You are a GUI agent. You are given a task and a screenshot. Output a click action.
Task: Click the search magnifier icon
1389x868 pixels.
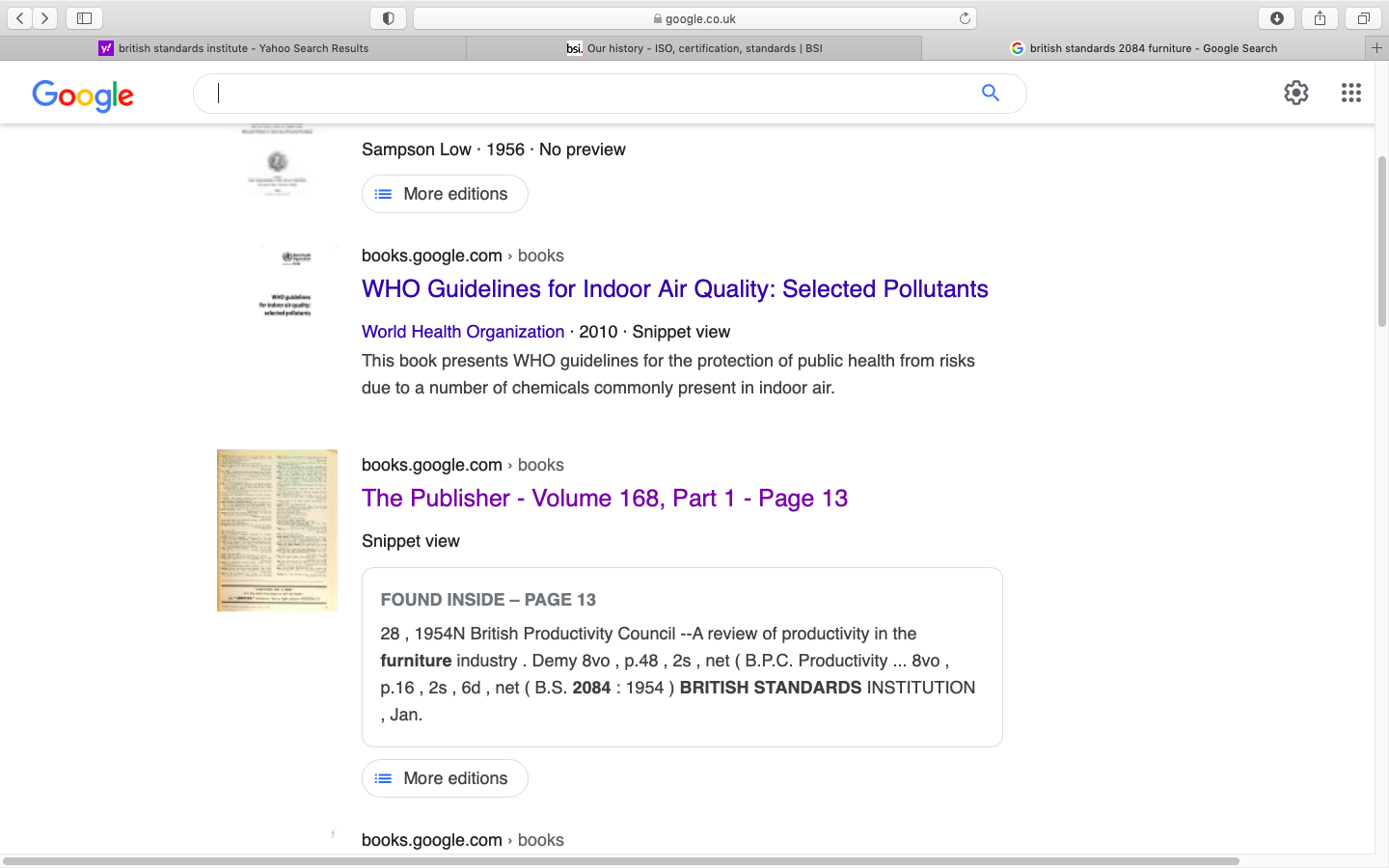[x=991, y=93]
